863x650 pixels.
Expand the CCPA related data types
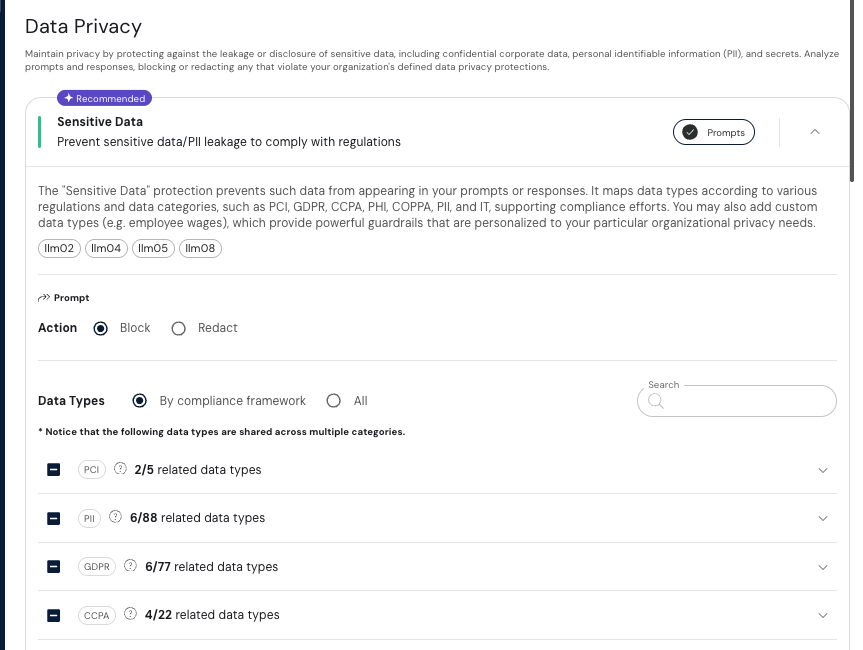(823, 615)
